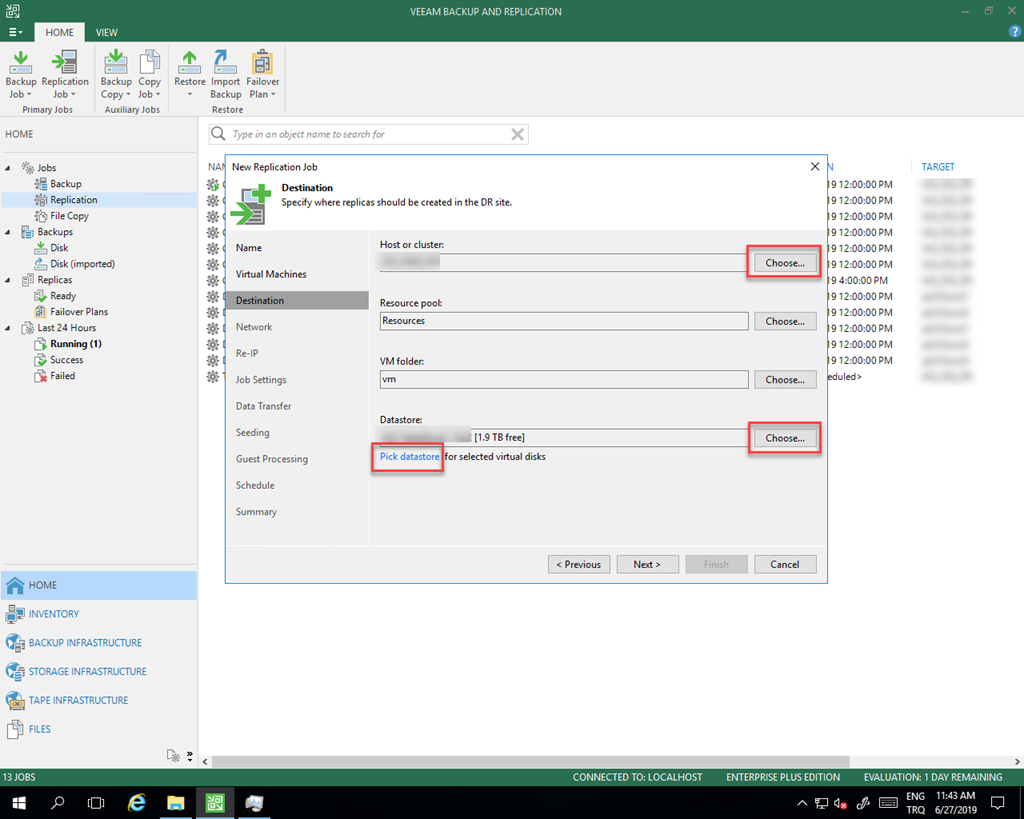Collapse the Last 24 Hours node

pos(8,328)
